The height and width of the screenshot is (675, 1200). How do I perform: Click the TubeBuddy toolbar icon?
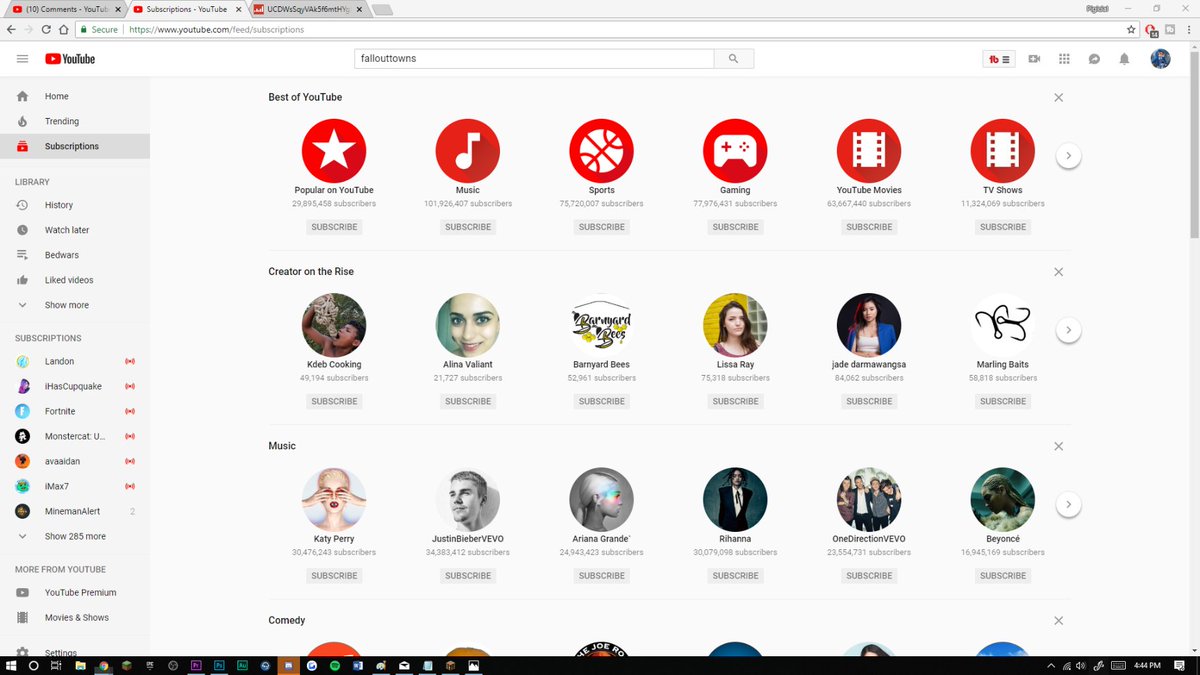pos(999,59)
